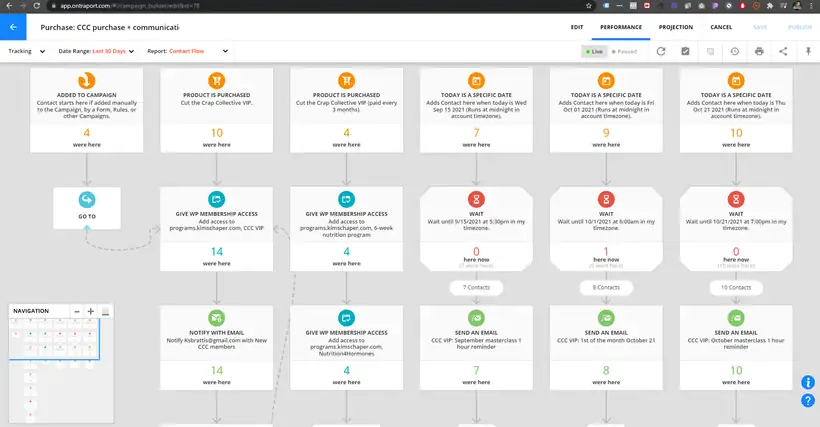Click membership icon on Nutrition4Hormones access step

346,318
